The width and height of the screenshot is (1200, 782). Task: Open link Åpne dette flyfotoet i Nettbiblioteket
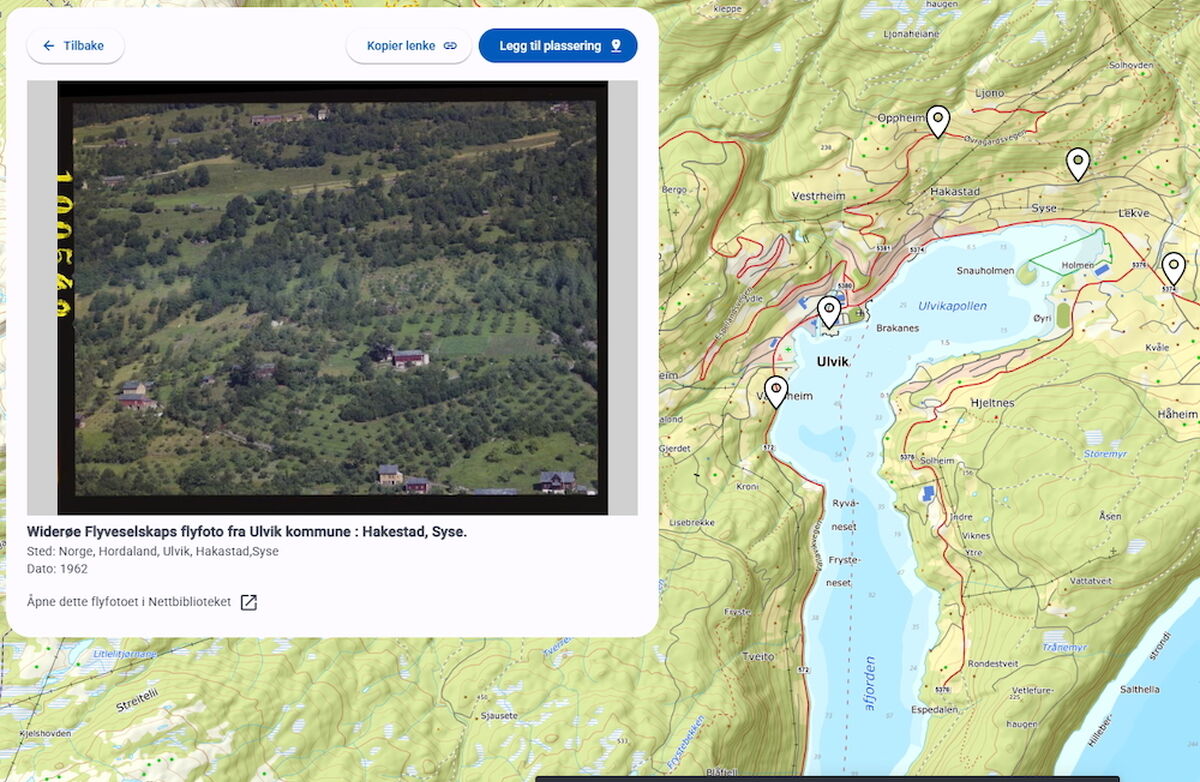(x=130, y=602)
